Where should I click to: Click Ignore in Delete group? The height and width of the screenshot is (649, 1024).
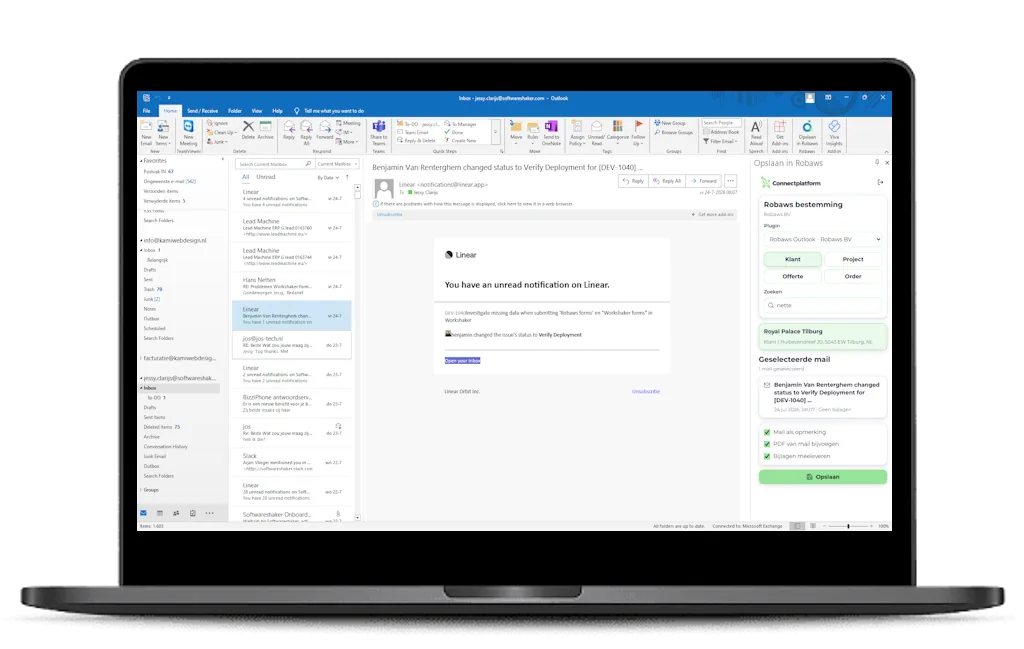[217, 123]
